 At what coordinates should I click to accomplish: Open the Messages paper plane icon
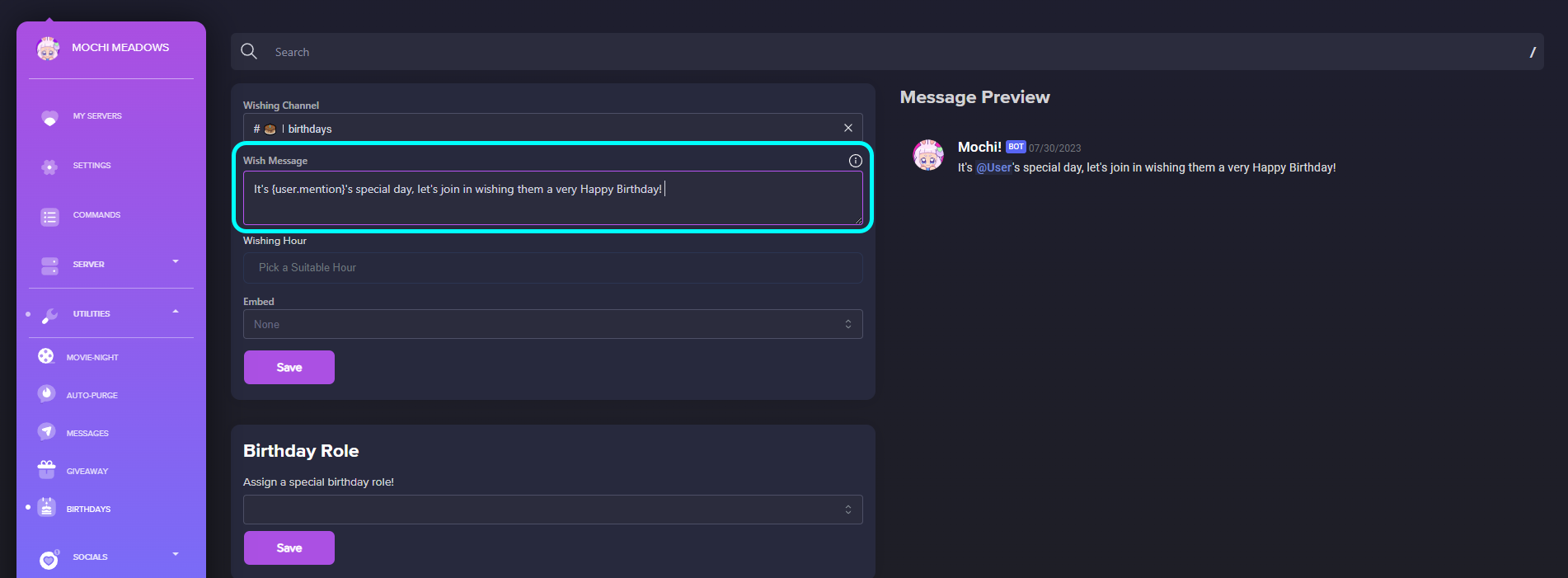(46, 432)
